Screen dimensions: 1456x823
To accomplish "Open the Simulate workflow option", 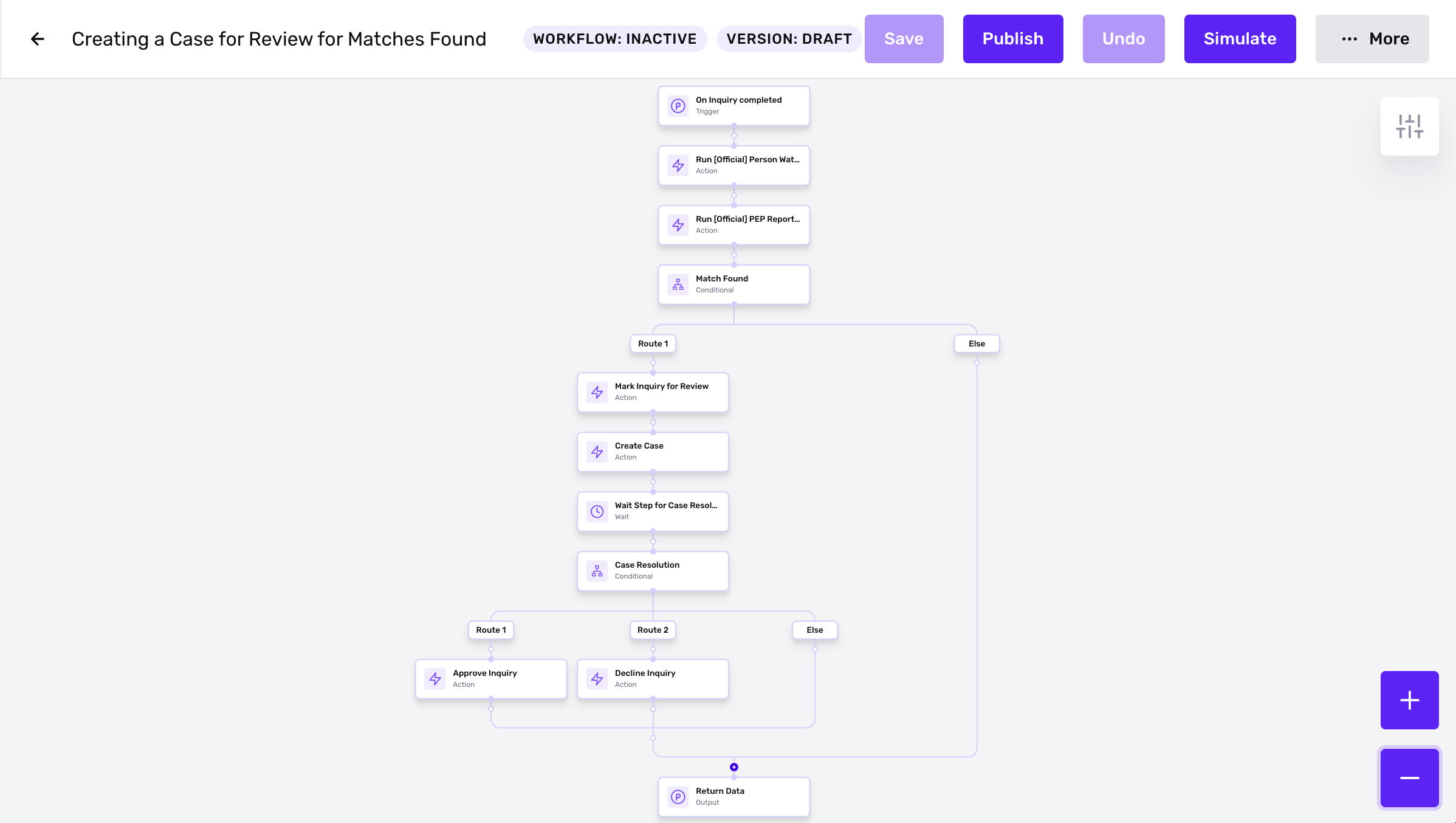I will coord(1240,39).
